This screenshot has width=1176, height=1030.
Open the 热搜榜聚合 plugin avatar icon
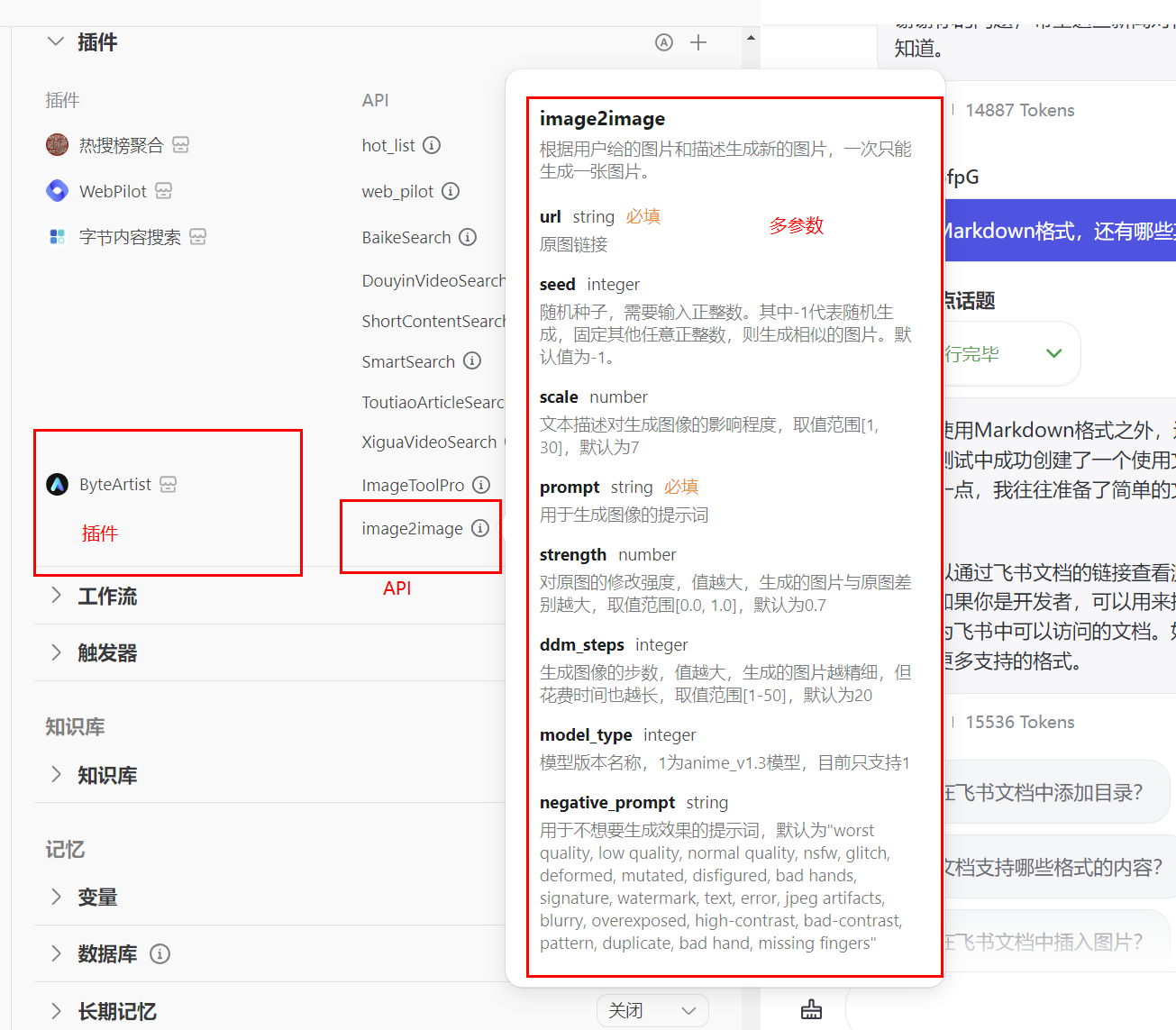(57, 144)
